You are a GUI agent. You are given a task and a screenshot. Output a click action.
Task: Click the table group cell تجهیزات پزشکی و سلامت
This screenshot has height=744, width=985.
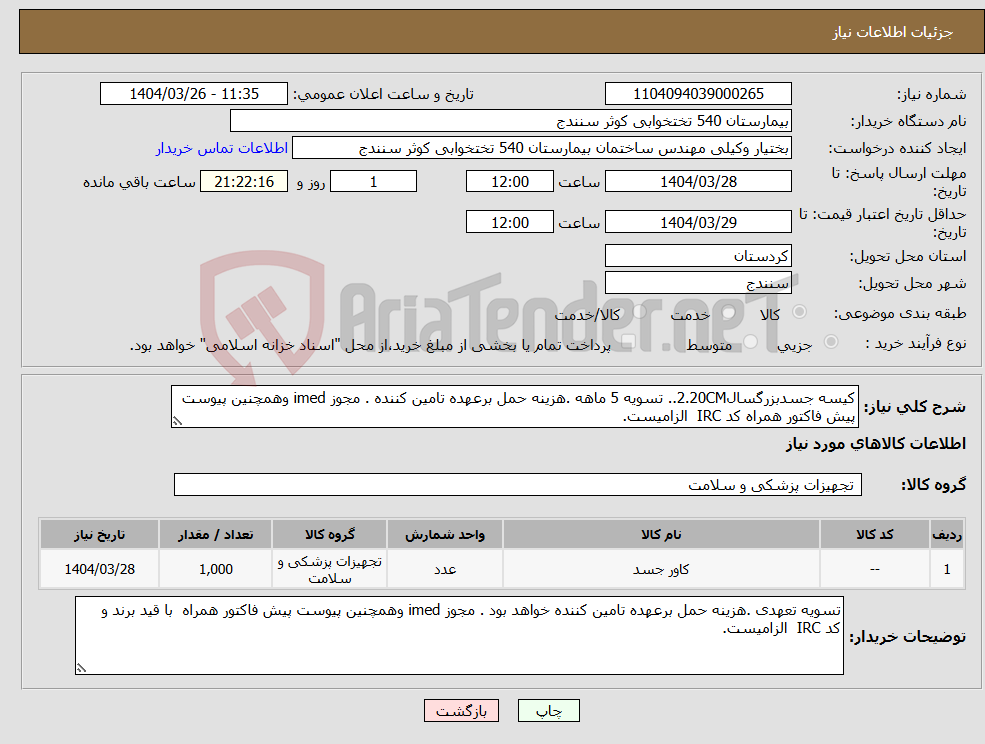pos(330,569)
